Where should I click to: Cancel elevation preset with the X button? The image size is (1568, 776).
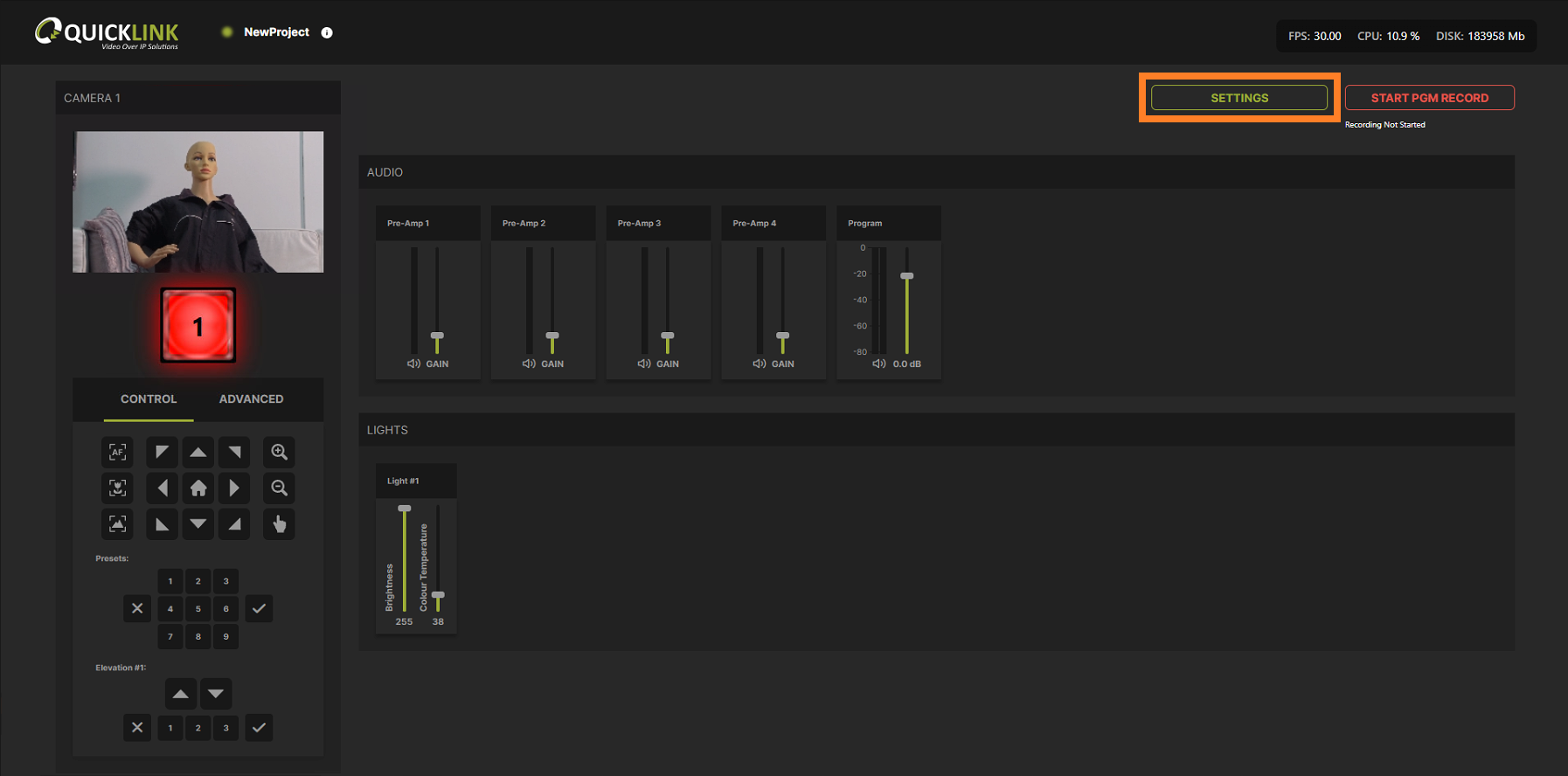[137, 727]
